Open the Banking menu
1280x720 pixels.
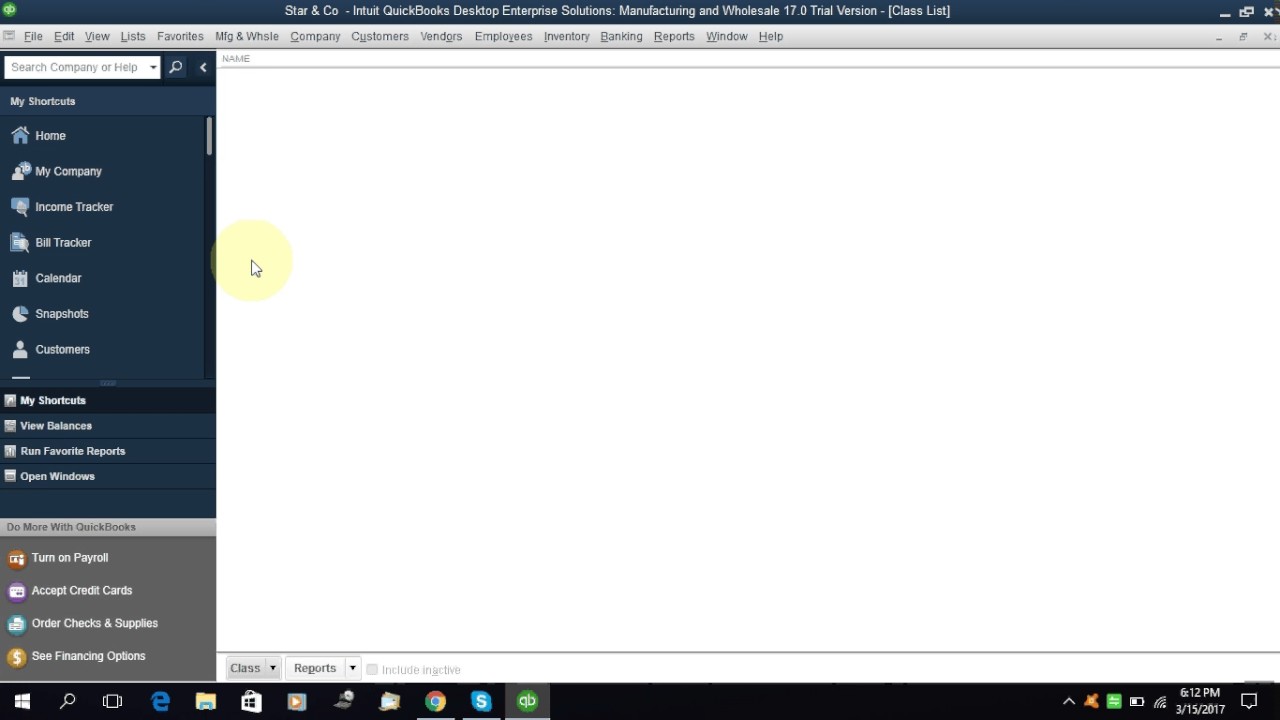[x=621, y=36]
